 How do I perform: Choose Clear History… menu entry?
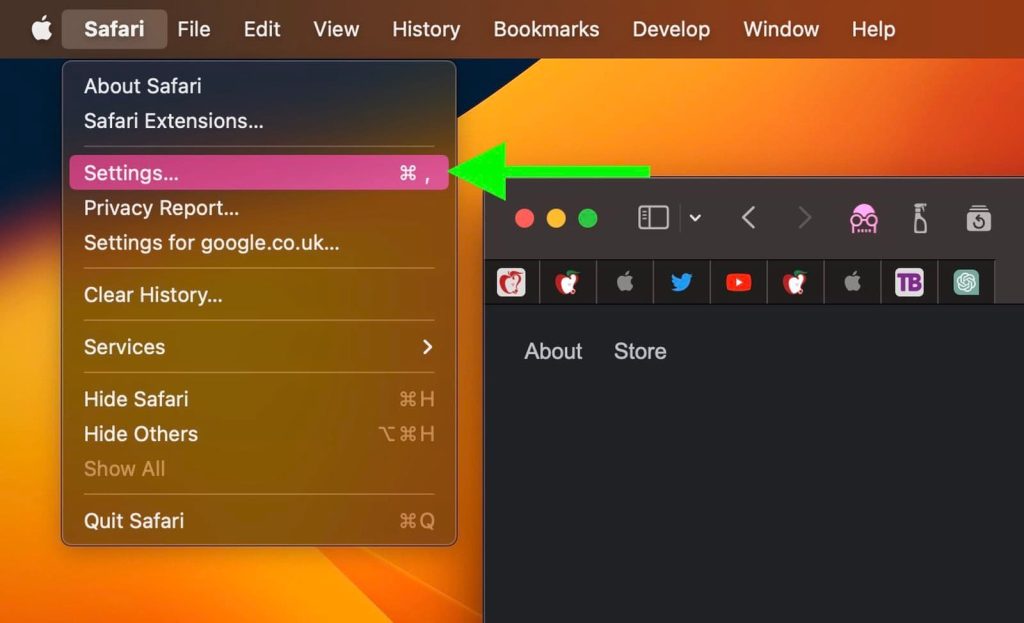[259, 295]
